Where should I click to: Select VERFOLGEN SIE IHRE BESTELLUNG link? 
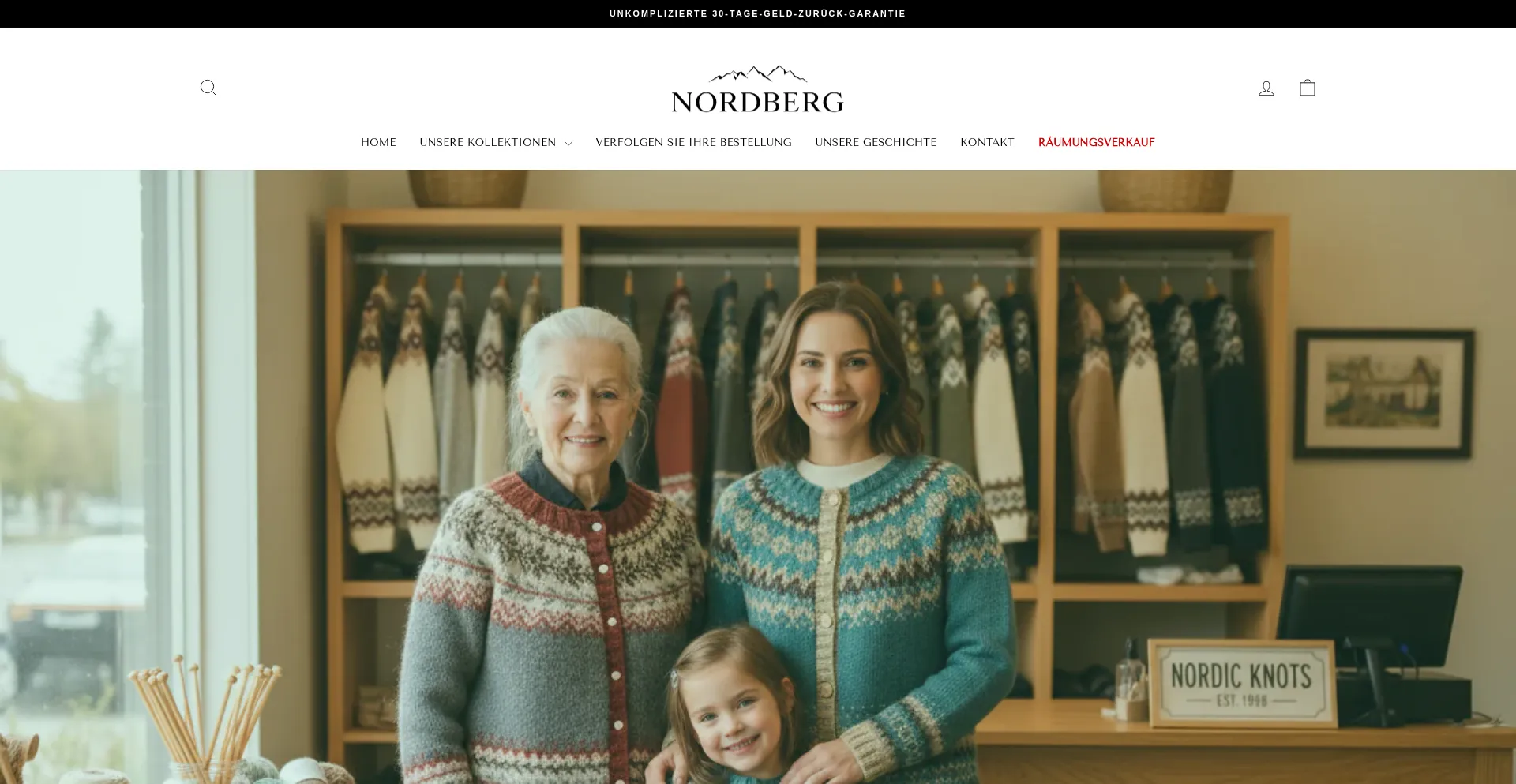[x=693, y=142]
